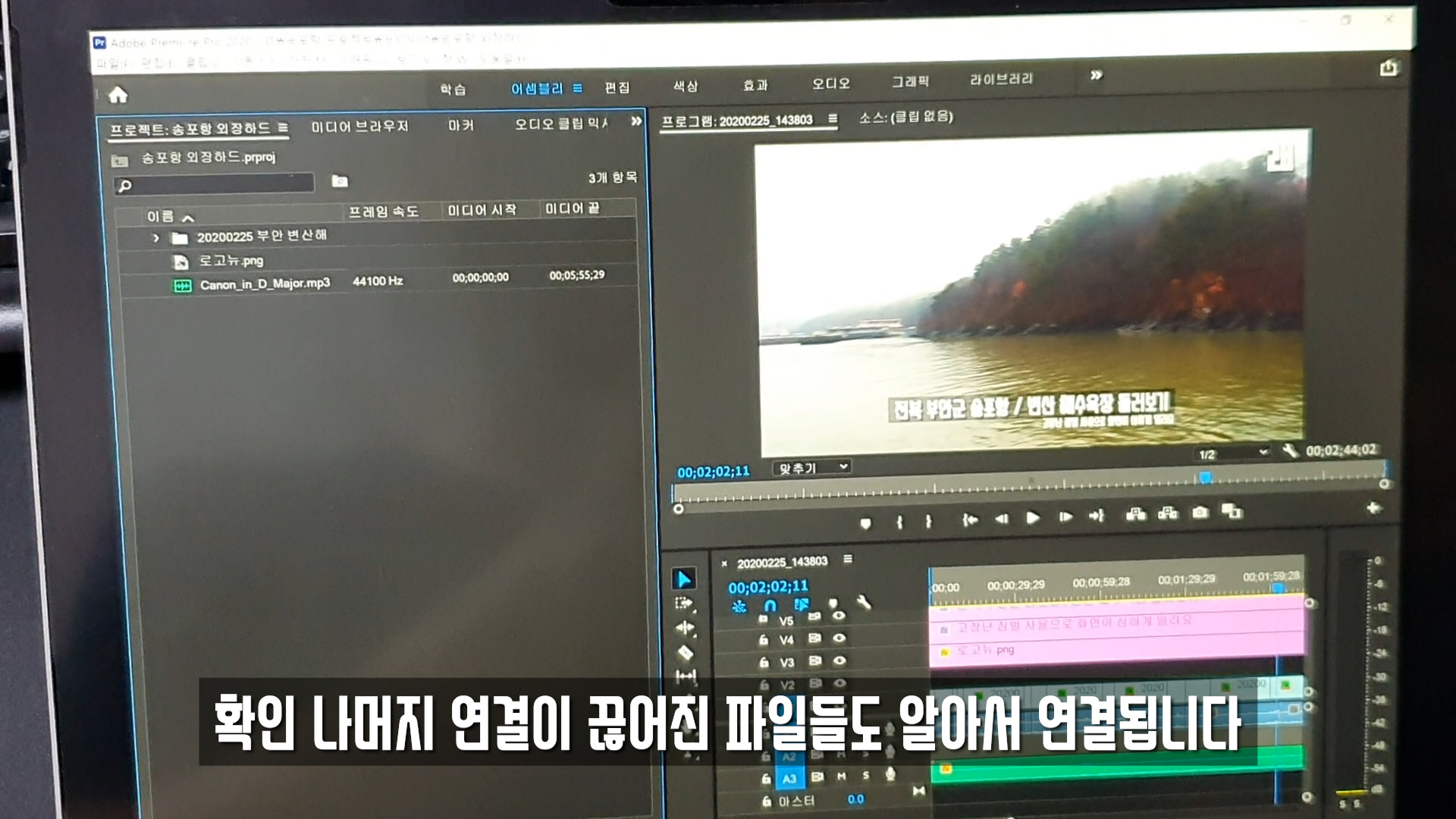This screenshot has height=819, width=1456.
Task: Select the Razor tool
Action: coord(685,652)
